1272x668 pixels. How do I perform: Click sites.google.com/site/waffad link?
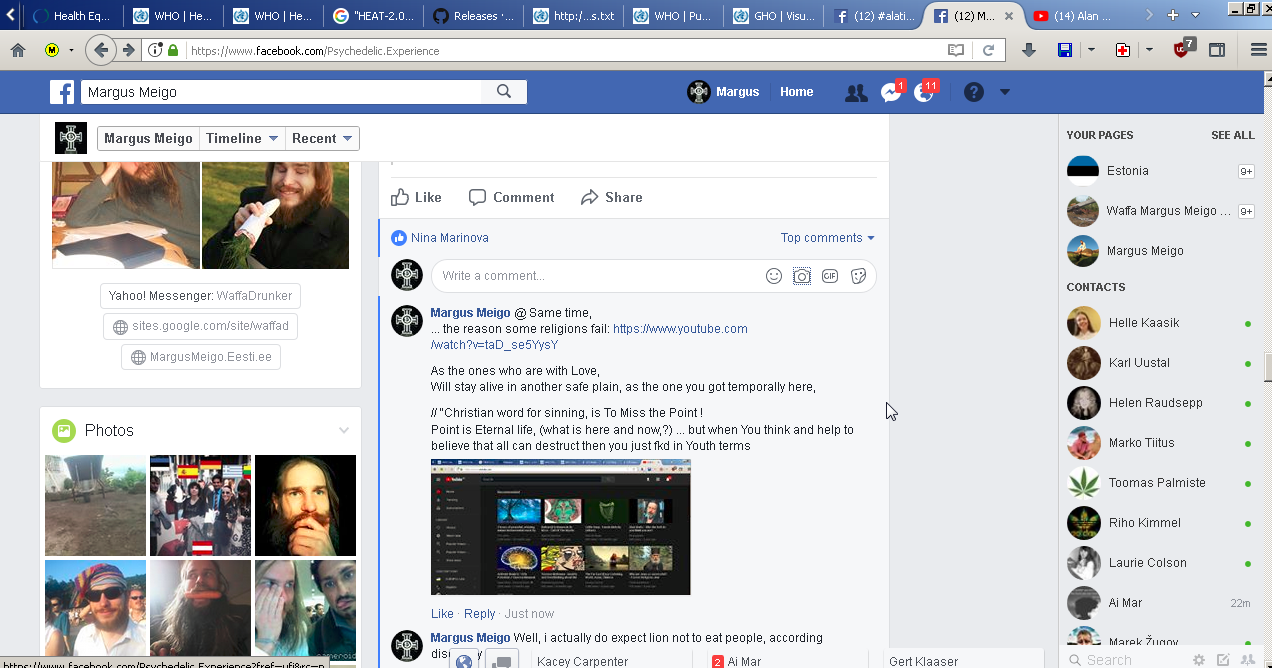pyautogui.click(x=200, y=327)
